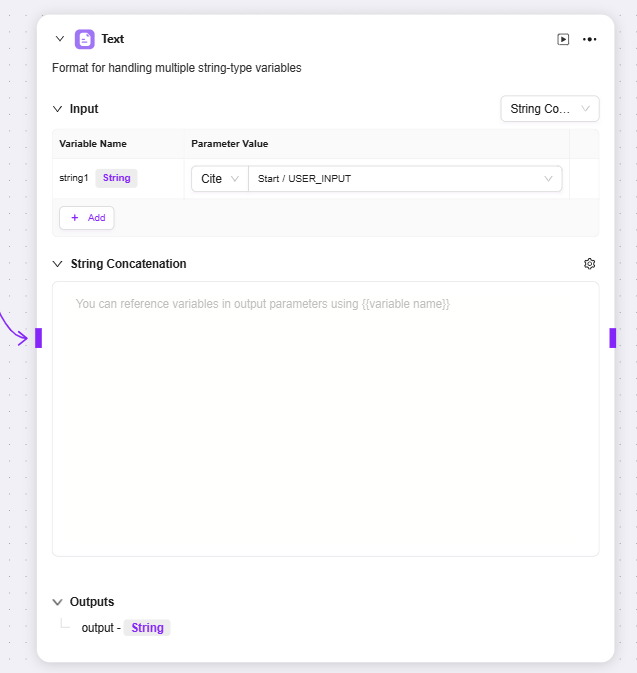This screenshot has width=637, height=673.
Task: Open the Start / USER_INPUT variable dropdown
Action: point(405,179)
